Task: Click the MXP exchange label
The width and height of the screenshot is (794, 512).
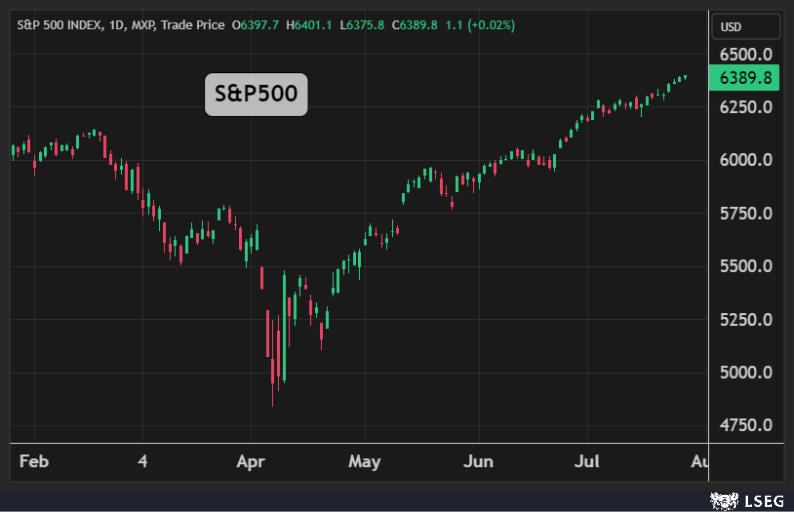Action: [x=145, y=22]
